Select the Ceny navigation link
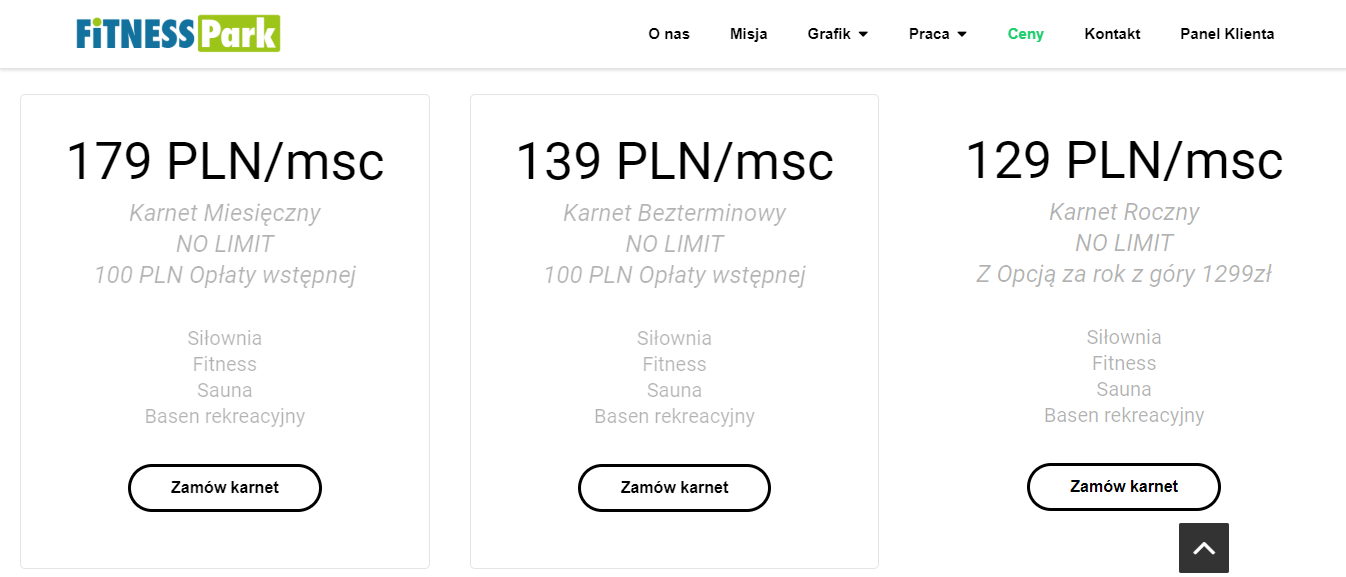 click(1026, 34)
